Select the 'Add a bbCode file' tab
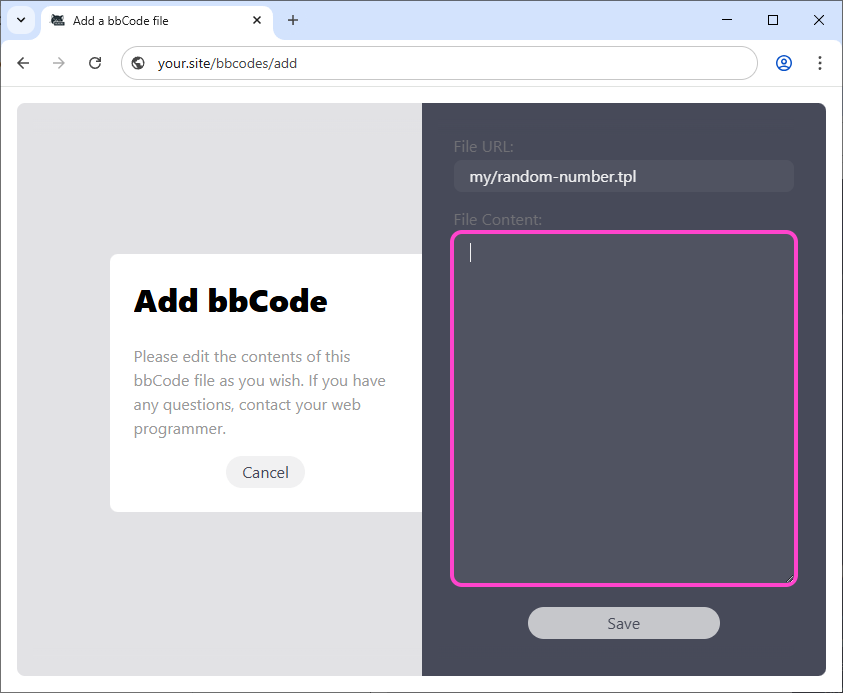Image resolution: width=843 pixels, height=693 pixels. tap(150, 20)
